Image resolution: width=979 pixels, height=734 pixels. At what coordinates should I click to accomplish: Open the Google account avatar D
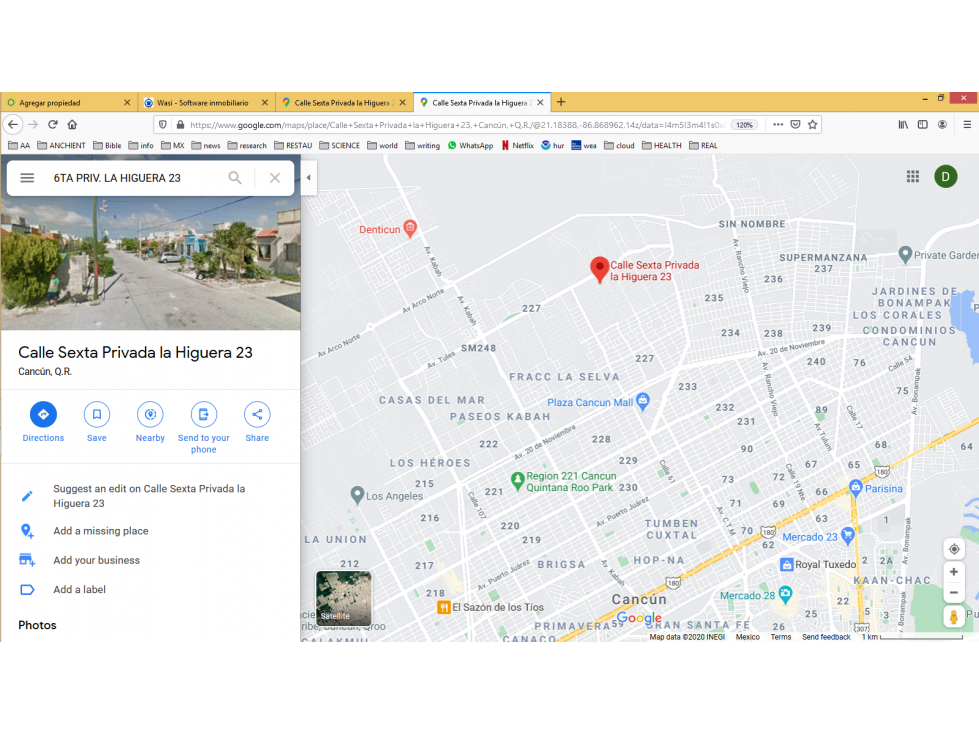pyautogui.click(x=945, y=177)
